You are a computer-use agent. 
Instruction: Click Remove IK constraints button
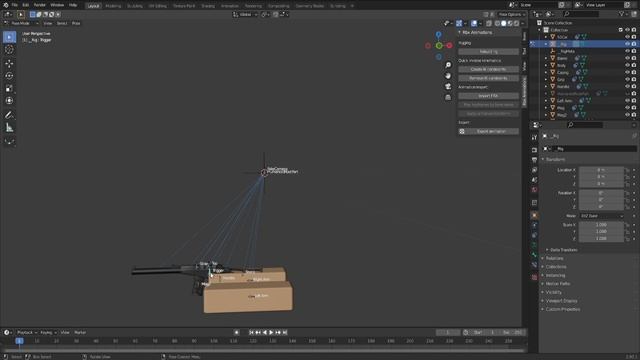pyautogui.click(x=488, y=78)
